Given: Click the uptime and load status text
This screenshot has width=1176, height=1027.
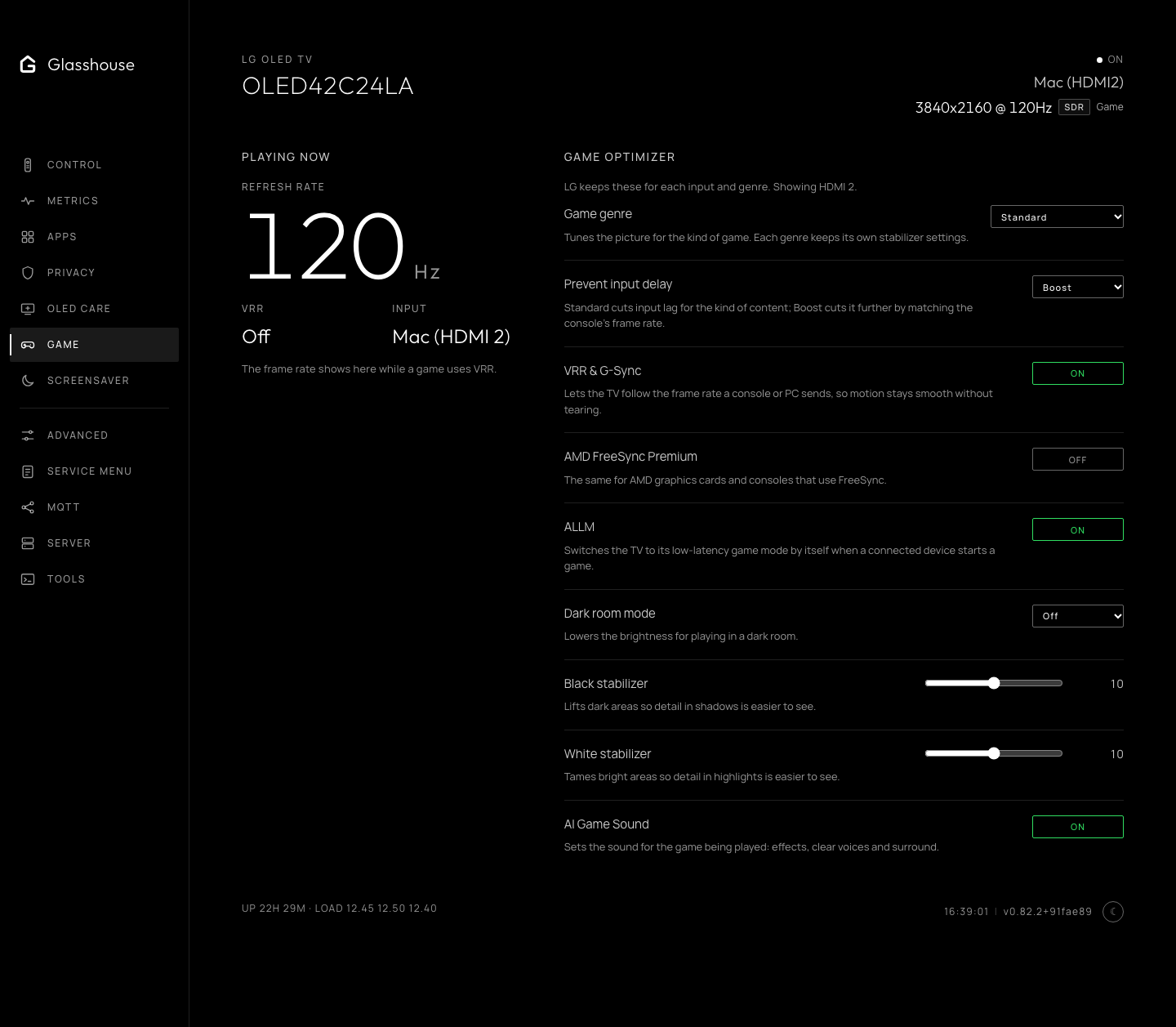Looking at the screenshot, I should pos(339,909).
